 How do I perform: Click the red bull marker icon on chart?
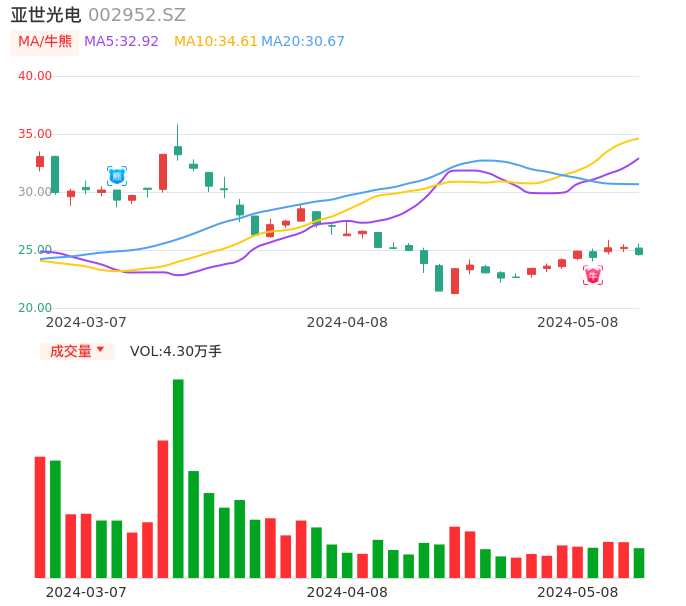[x=593, y=275]
